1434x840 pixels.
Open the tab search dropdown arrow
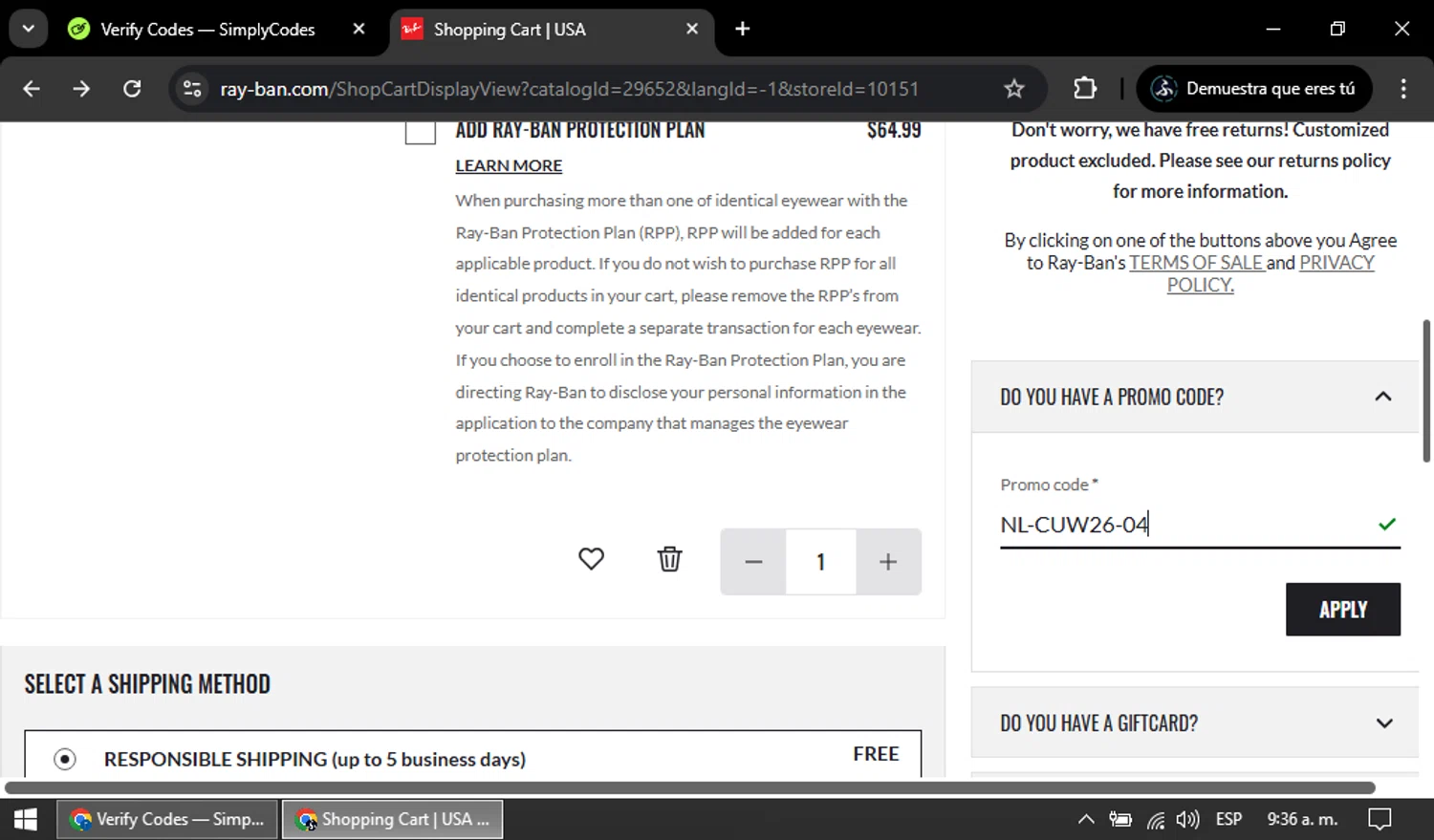coord(29,29)
